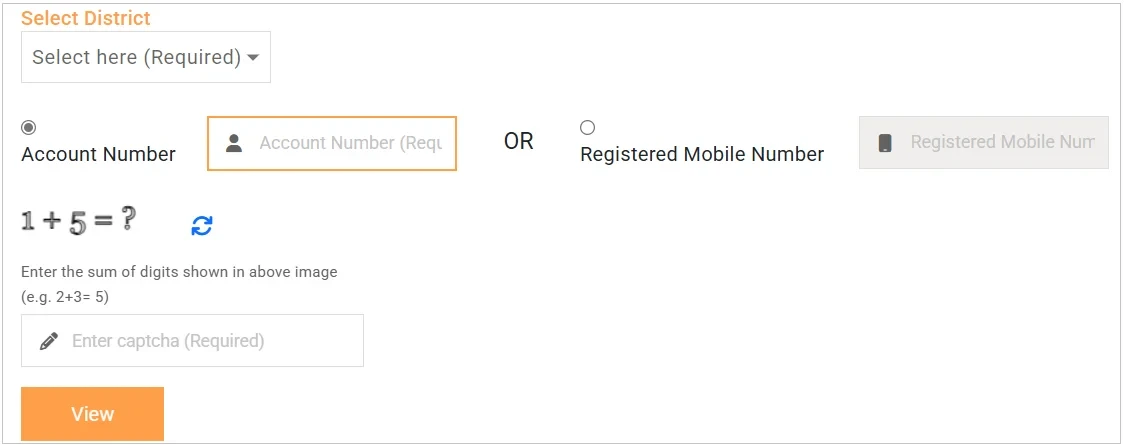Screen dimensions: 1124x445
Task: Select the Account Number radio button
Action: click(x=28, y=127)
